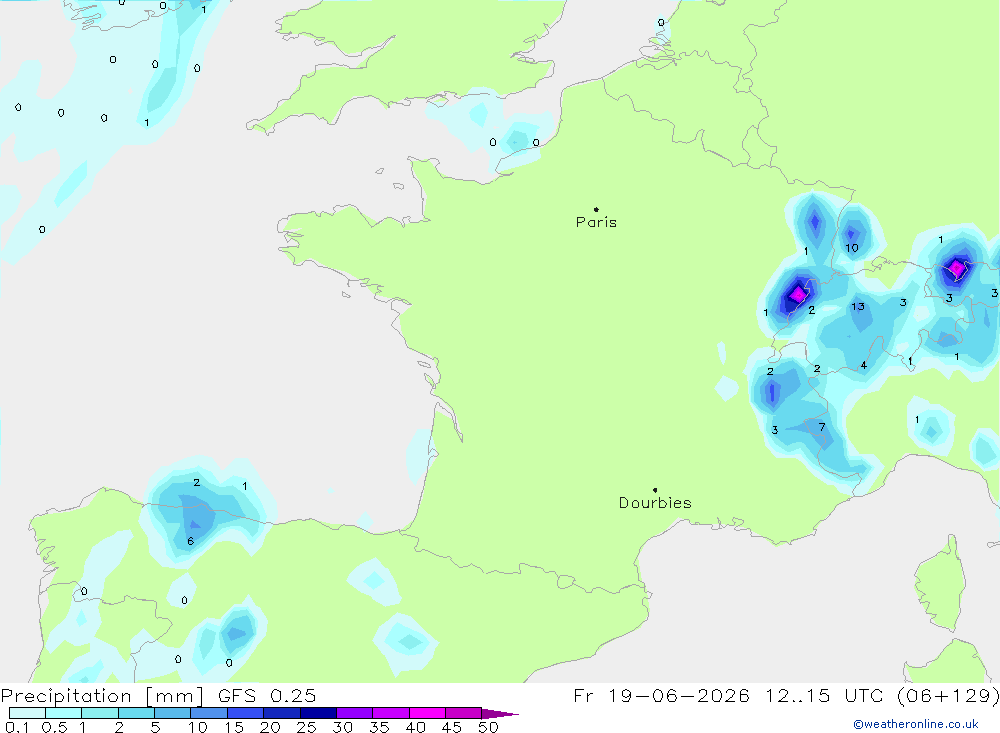Click the 30–35 mm purple legend swatch
Image resolution: width=1000 pixels, height=733 pixels.
(x=354, y=713)
